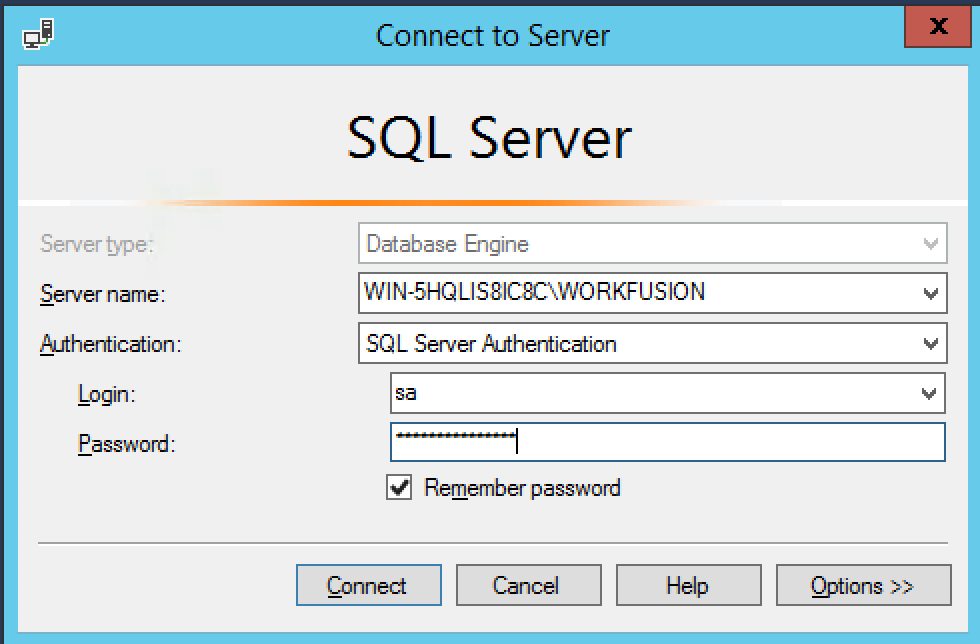Click the 'Connect to Server' window title
This screenshot has width=980, height=644.
pos(492,36)
